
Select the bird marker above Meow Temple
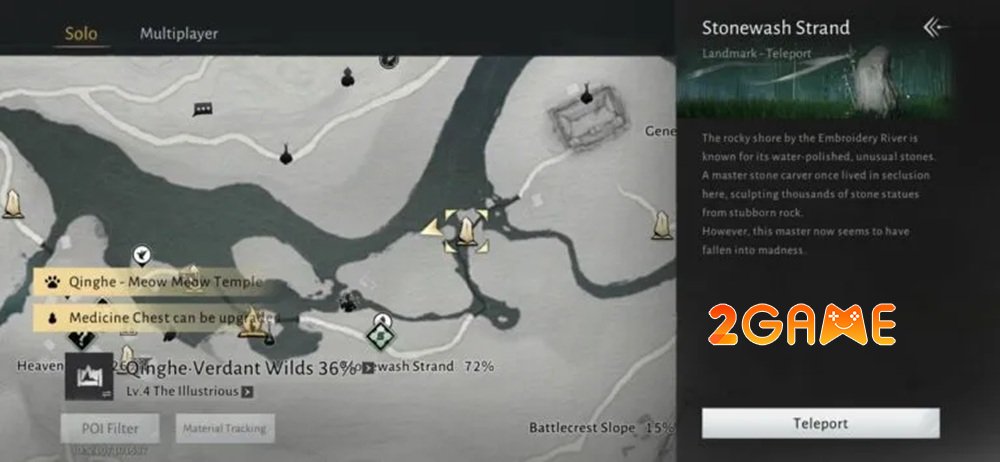[x=142, y=256]
